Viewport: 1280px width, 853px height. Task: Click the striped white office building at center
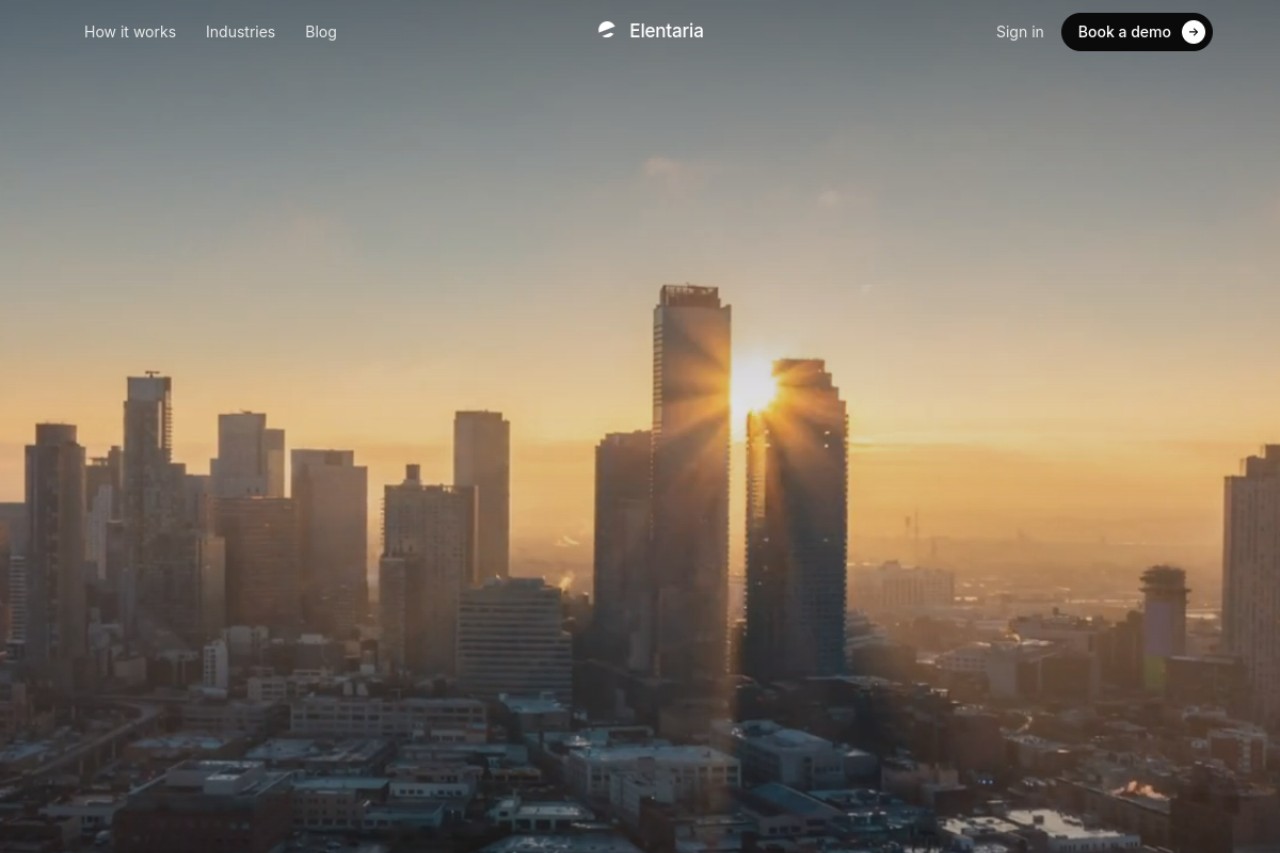point(515,640)
